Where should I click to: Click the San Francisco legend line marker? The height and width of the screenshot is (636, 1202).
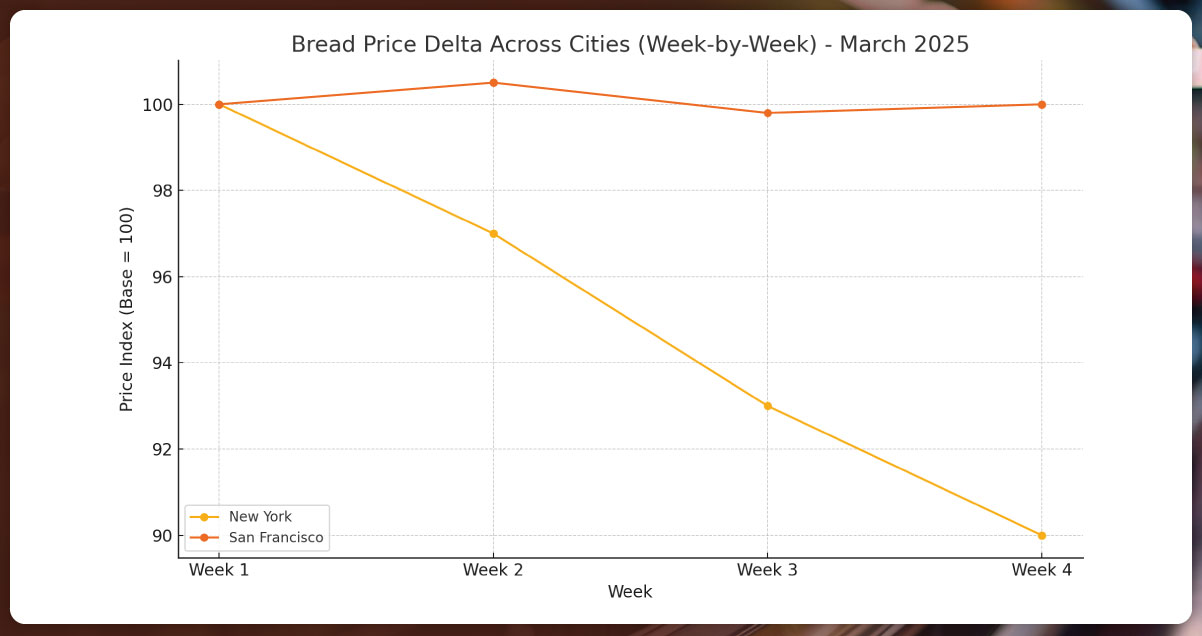[x=204, y=538]
